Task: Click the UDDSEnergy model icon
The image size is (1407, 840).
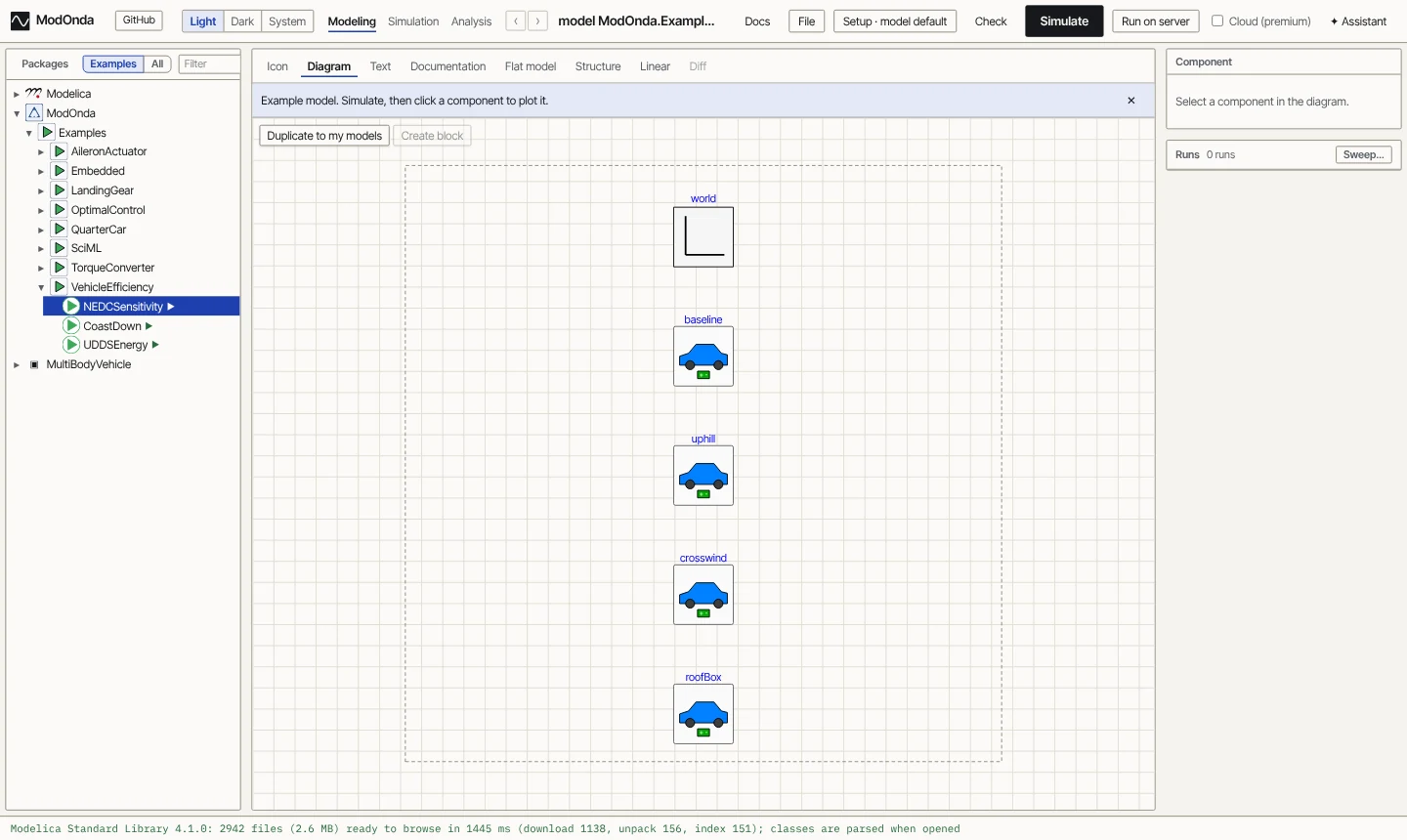Action: click(71, 345)
